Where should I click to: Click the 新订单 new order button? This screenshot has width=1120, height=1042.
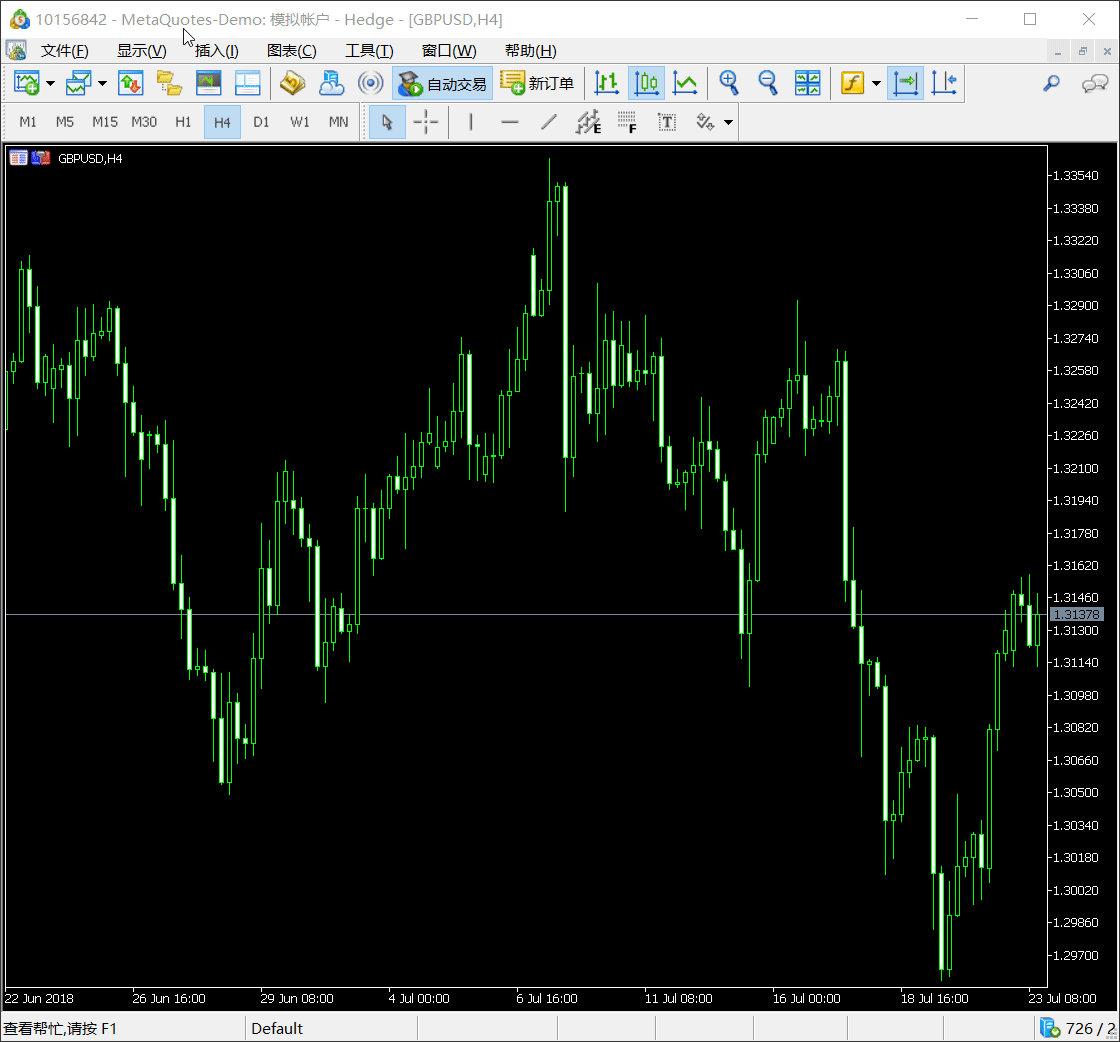click(x=537, y=84)
